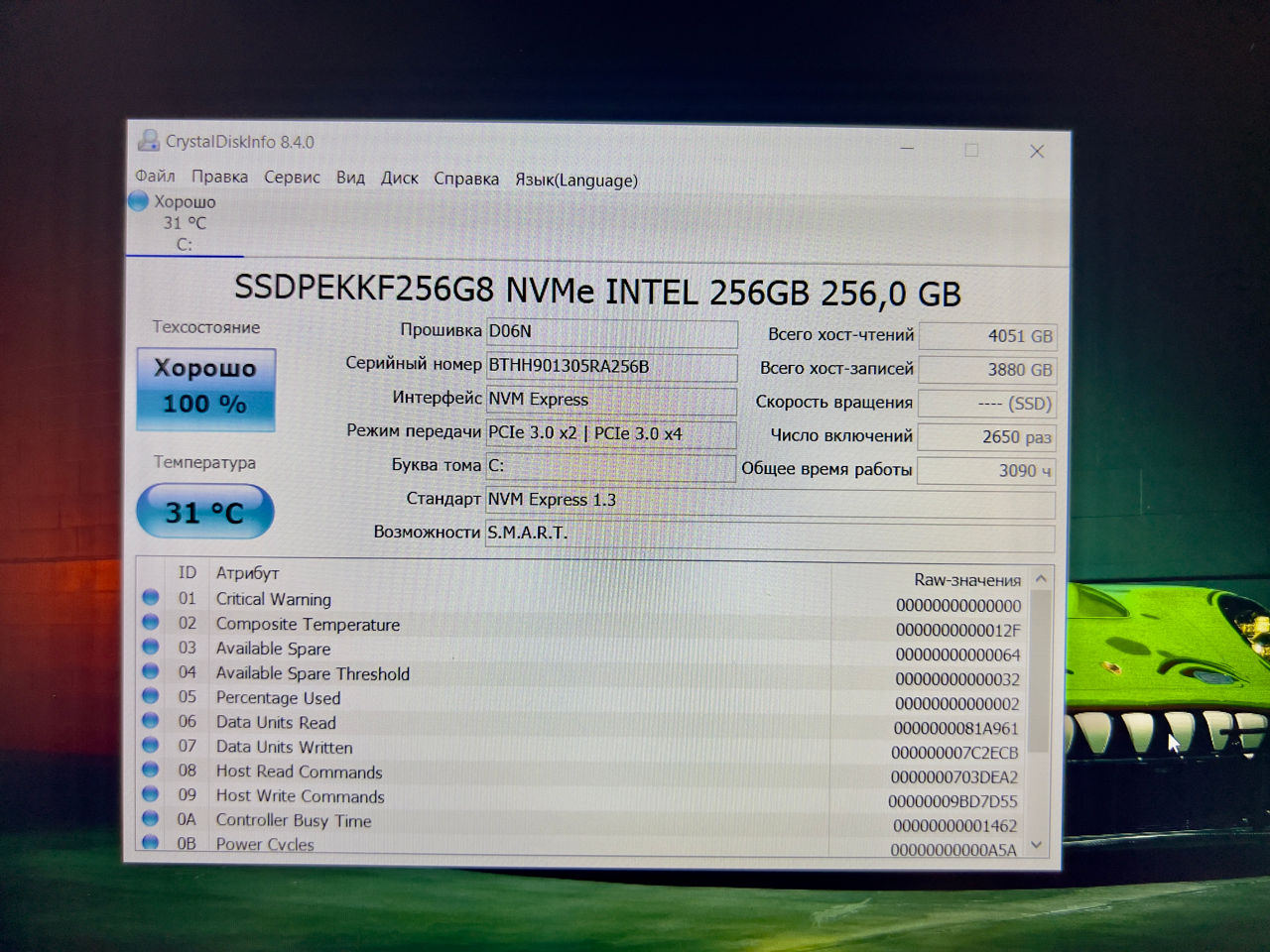Click the CrystalDiskInfo app icon in title bar
Viewport: 1270px width, 952px height.
pos(148,141)
